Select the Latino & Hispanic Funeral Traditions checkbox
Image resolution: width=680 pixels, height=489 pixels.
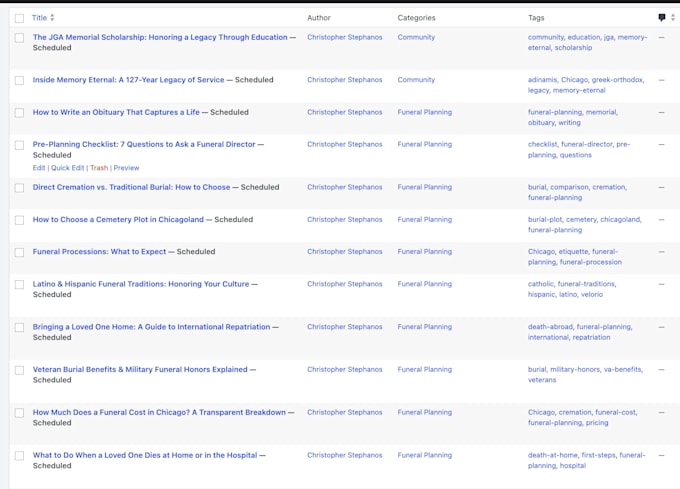(x=20, y=284)
